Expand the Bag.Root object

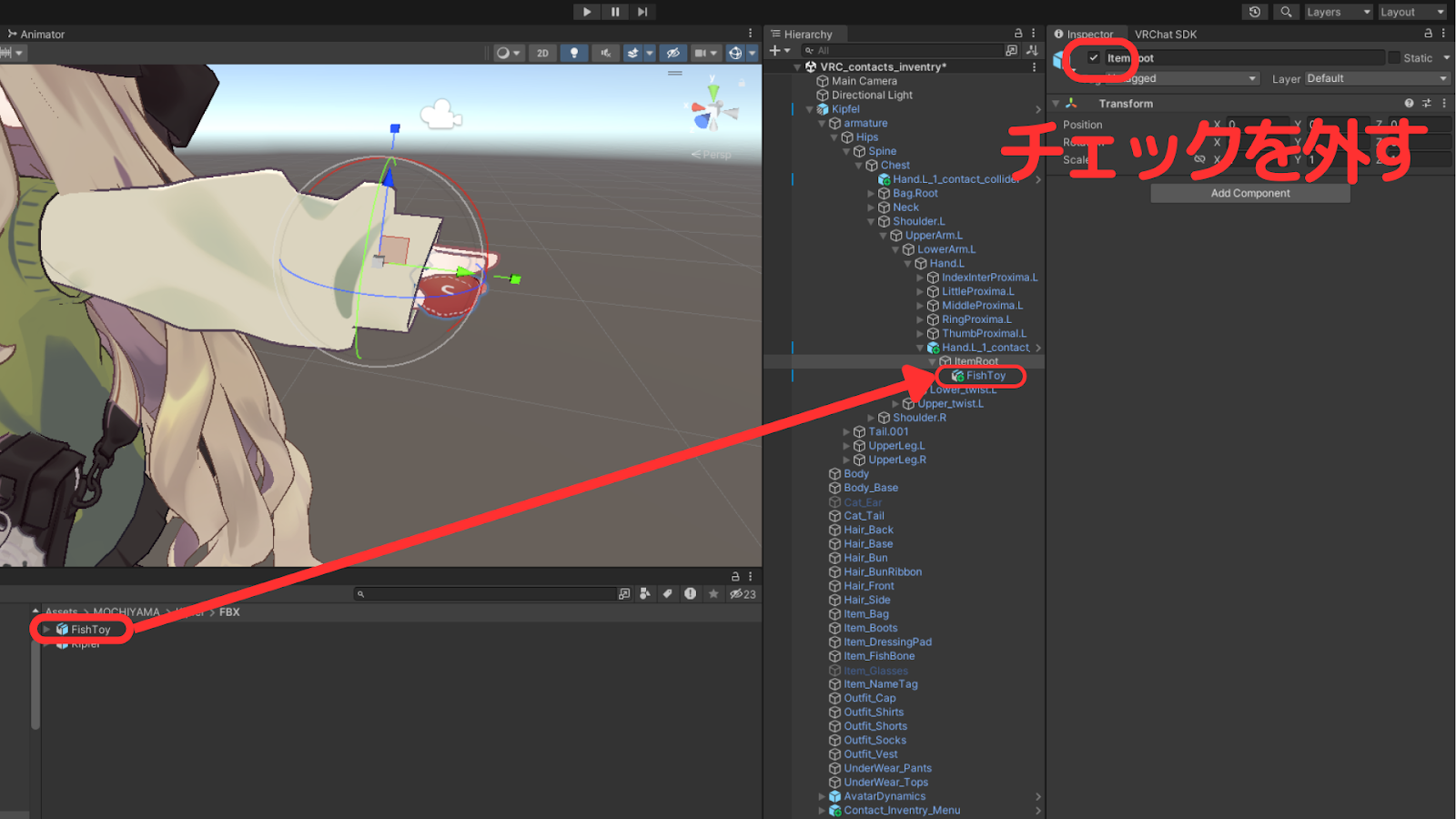point(871,194)
